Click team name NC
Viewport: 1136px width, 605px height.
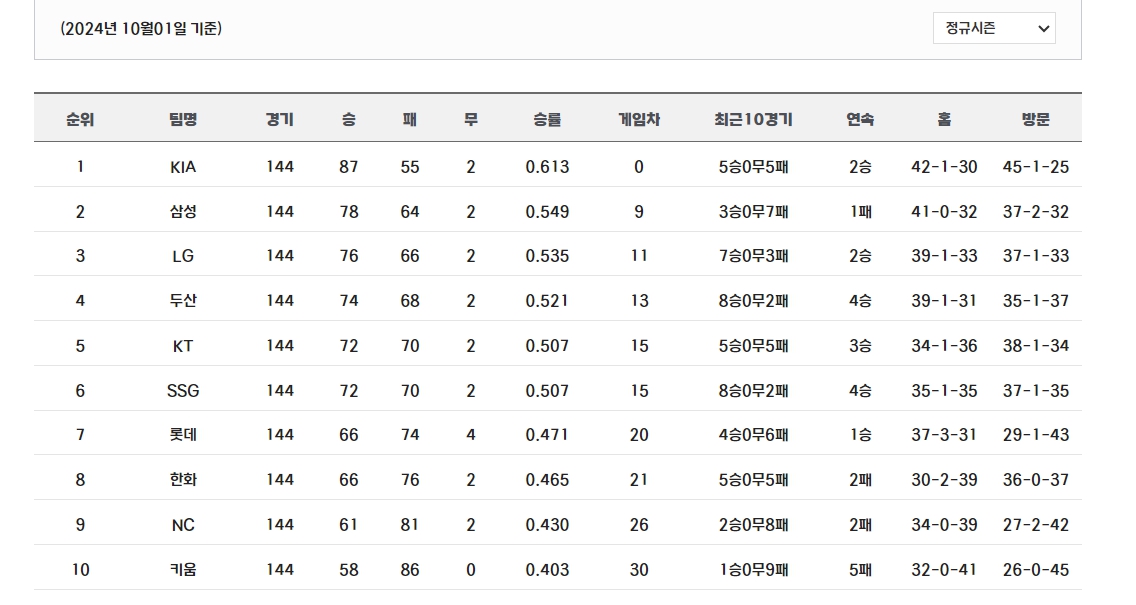[183, 525]
